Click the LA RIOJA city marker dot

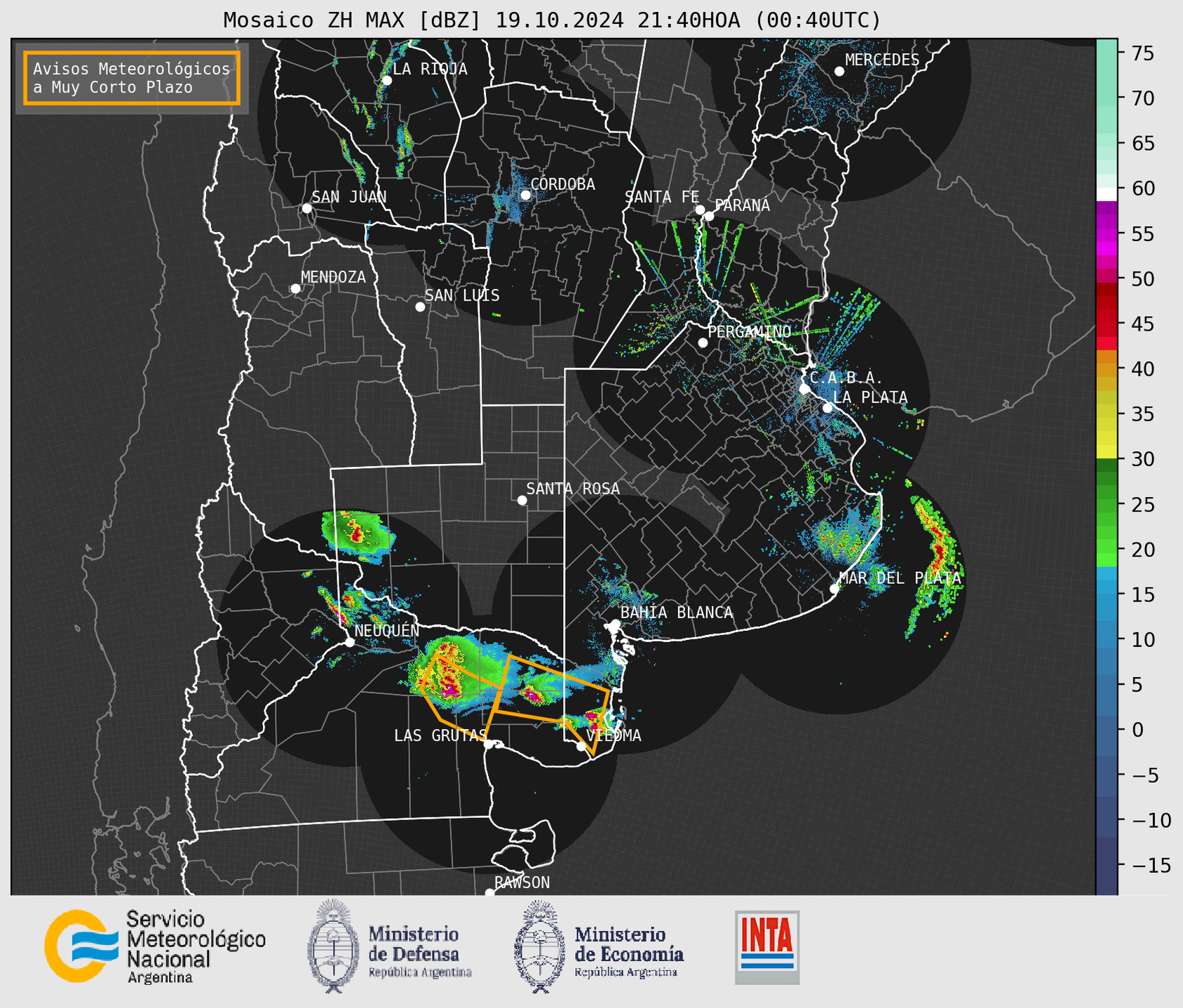(x=387, y=81)
